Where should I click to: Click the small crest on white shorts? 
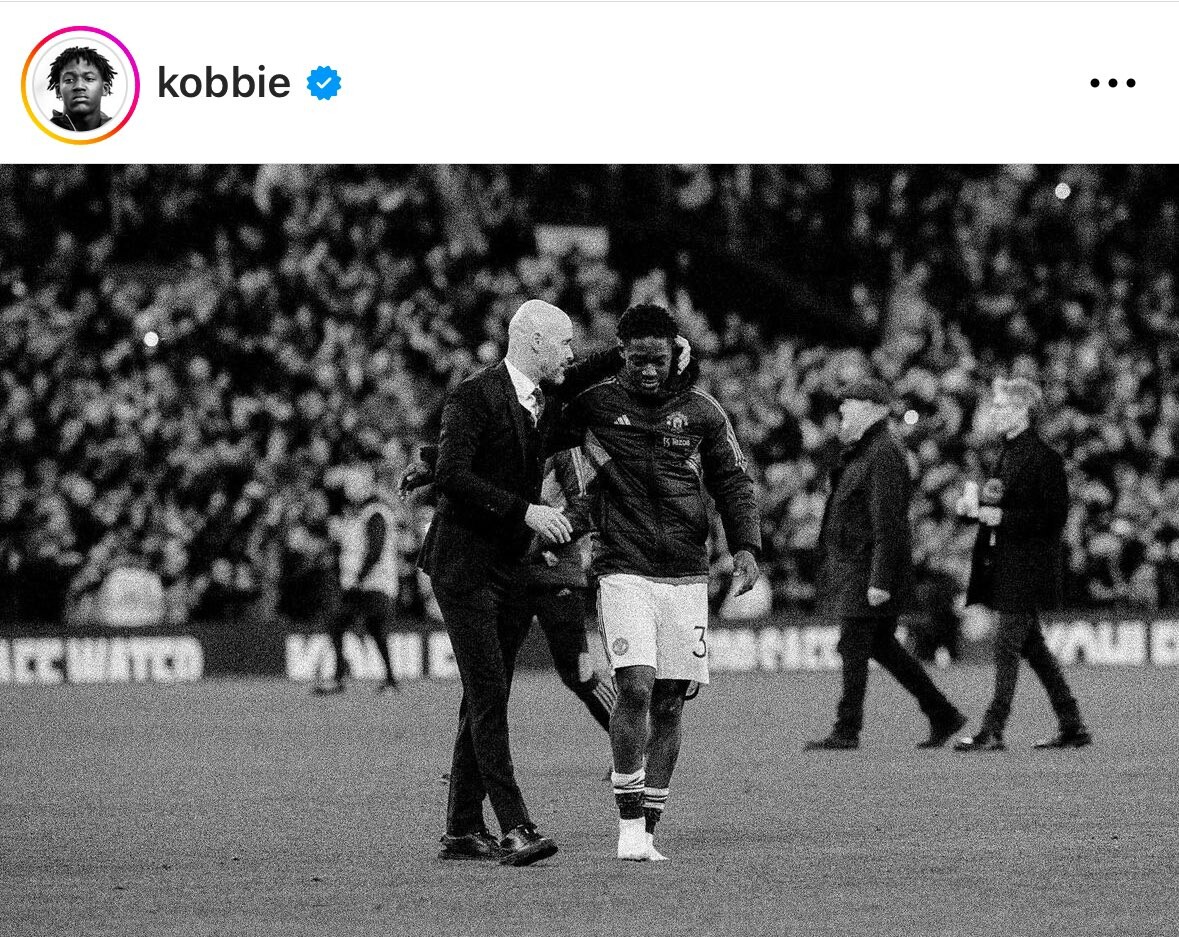620,645
